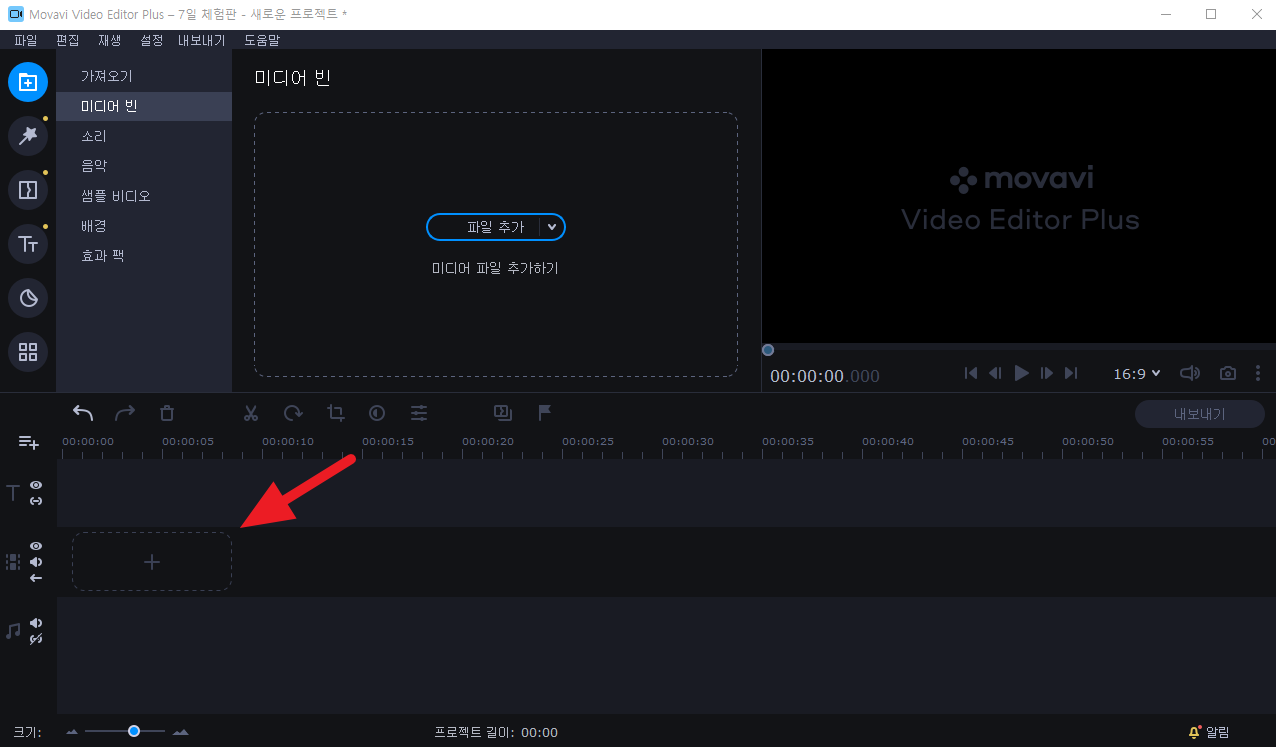Click the video track filmstrip icon
Image resolution: width=1276 pixels, height=747 pixels.
13,562
